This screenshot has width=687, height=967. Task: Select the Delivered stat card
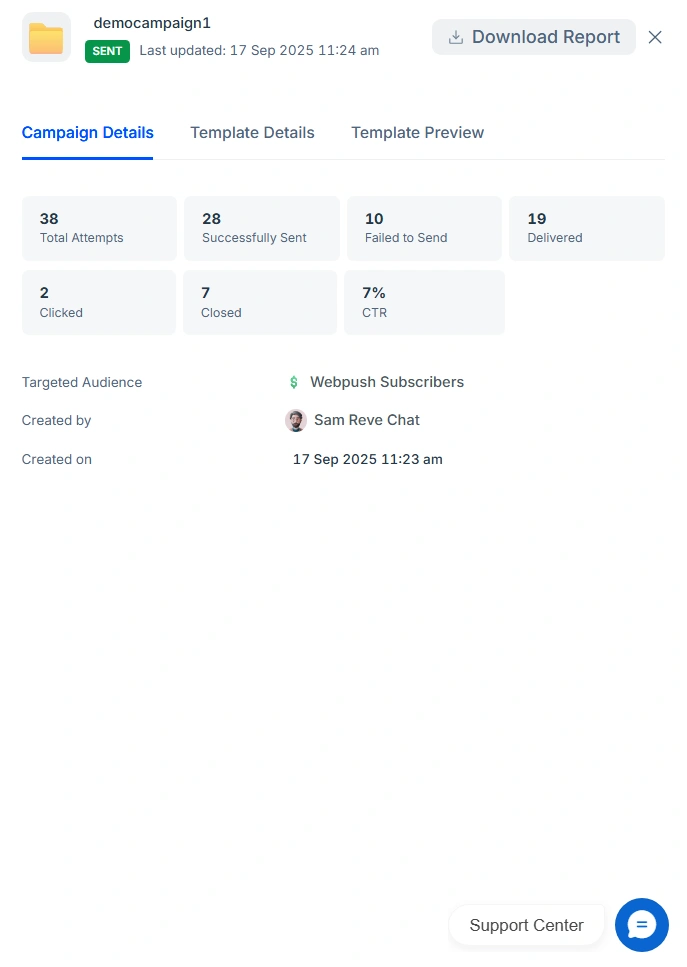click(586, 228)
